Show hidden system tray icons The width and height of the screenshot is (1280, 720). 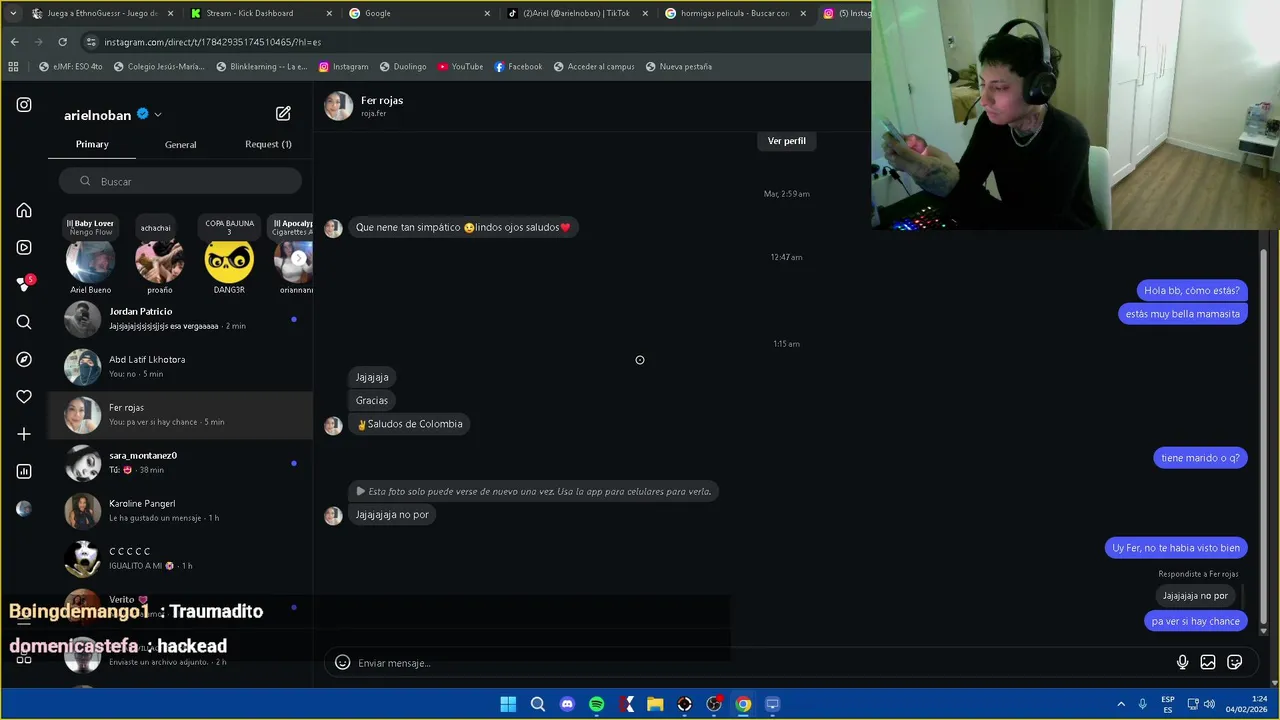[x=1121, y=704]
